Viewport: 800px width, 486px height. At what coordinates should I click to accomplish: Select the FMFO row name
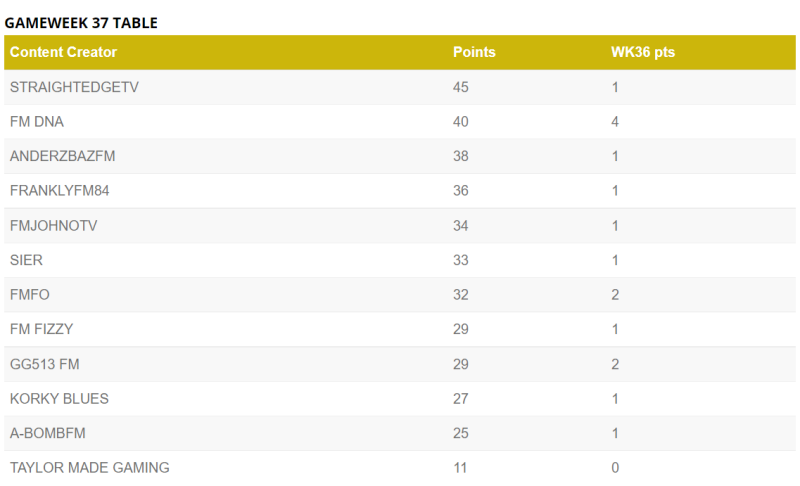(30, 295)
